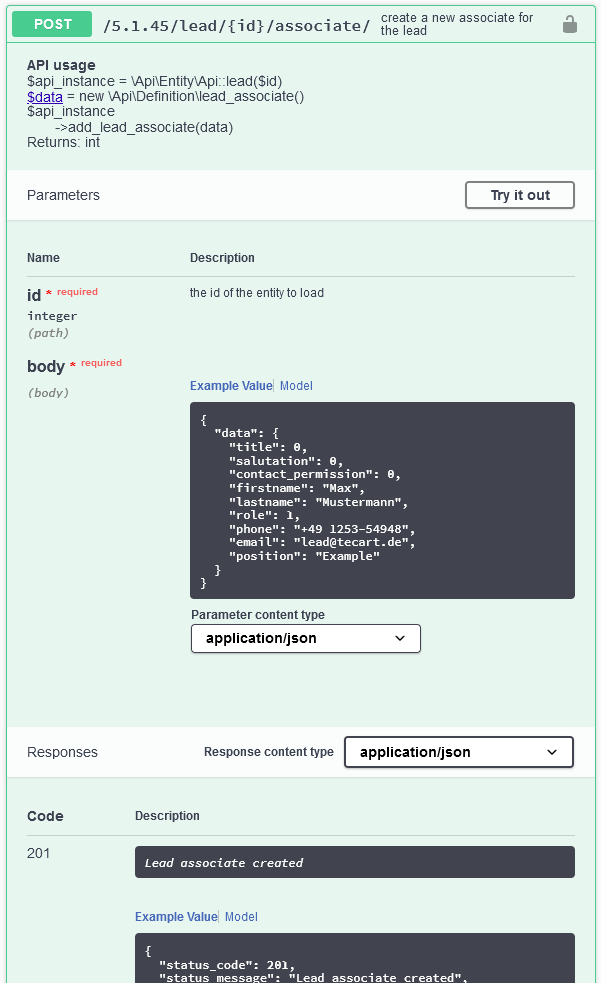Open the Parameter content type dropdown
This screenshot has height=983, width=601.
(x=305, y=638)
